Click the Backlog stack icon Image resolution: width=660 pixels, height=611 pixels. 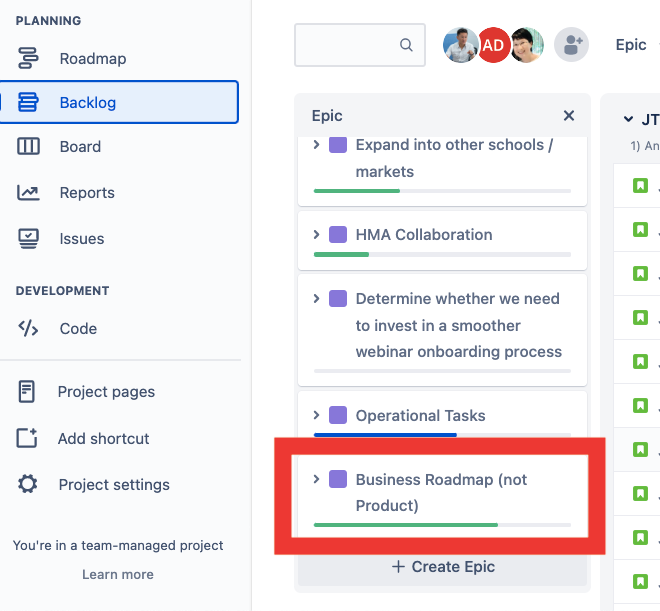pyautogui.click(x=28, y=102)
